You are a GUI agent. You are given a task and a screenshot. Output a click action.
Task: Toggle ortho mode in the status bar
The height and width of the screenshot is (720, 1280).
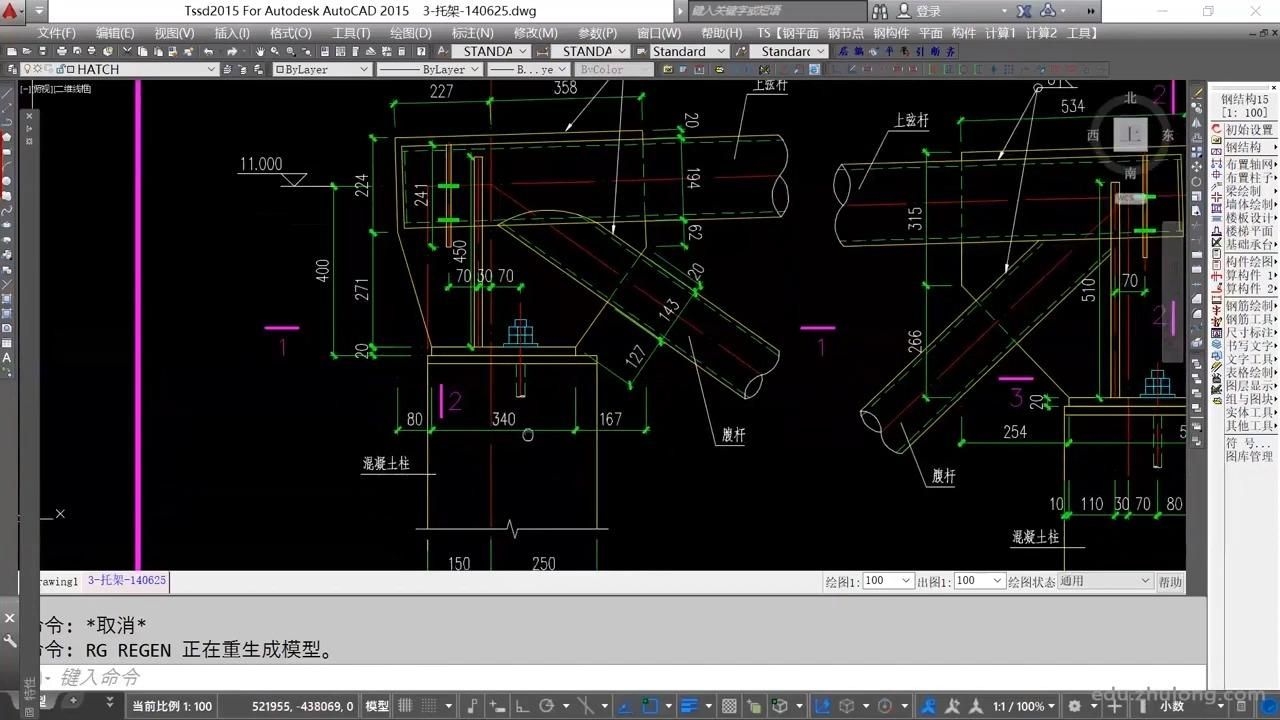[x=521, y=705]
